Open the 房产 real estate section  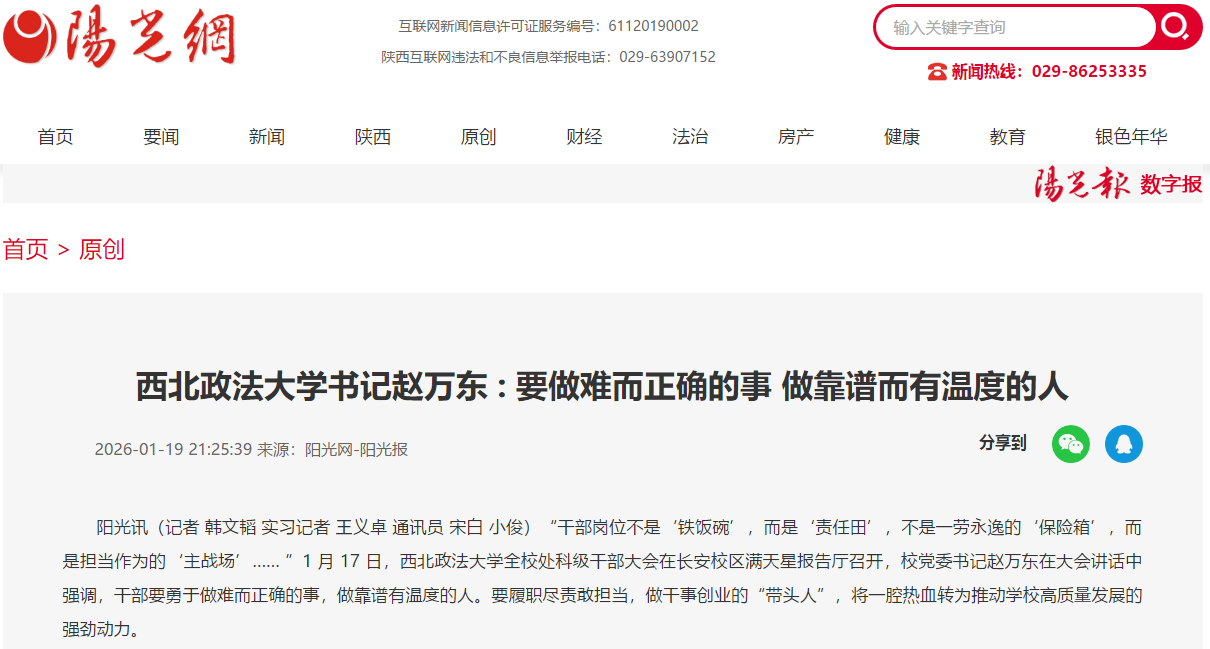(x=796, y=137)
